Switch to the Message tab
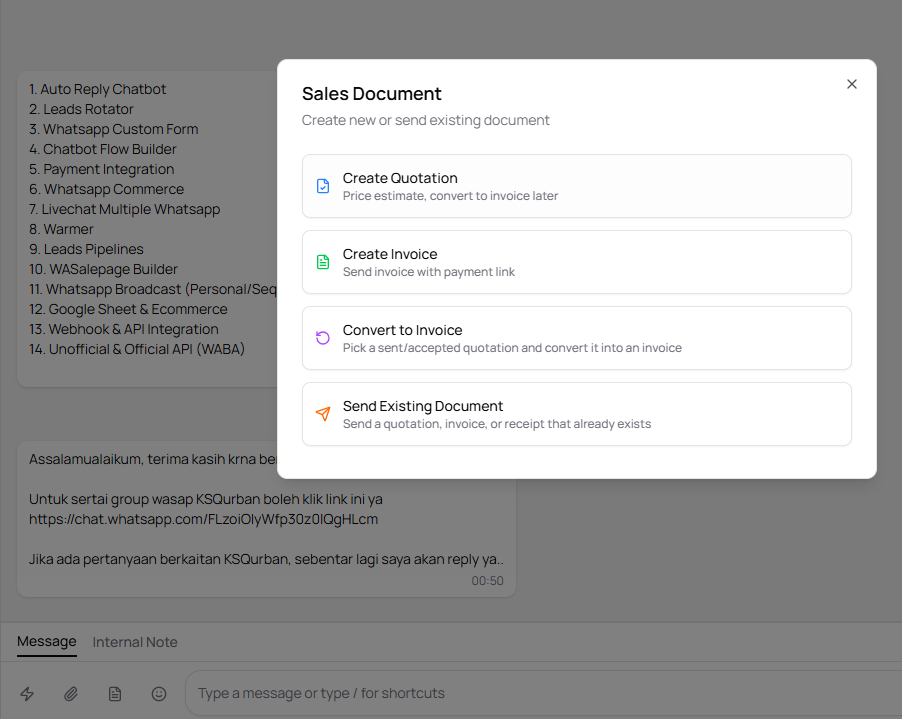Screen dimensions: 902x719 [47, 641]
